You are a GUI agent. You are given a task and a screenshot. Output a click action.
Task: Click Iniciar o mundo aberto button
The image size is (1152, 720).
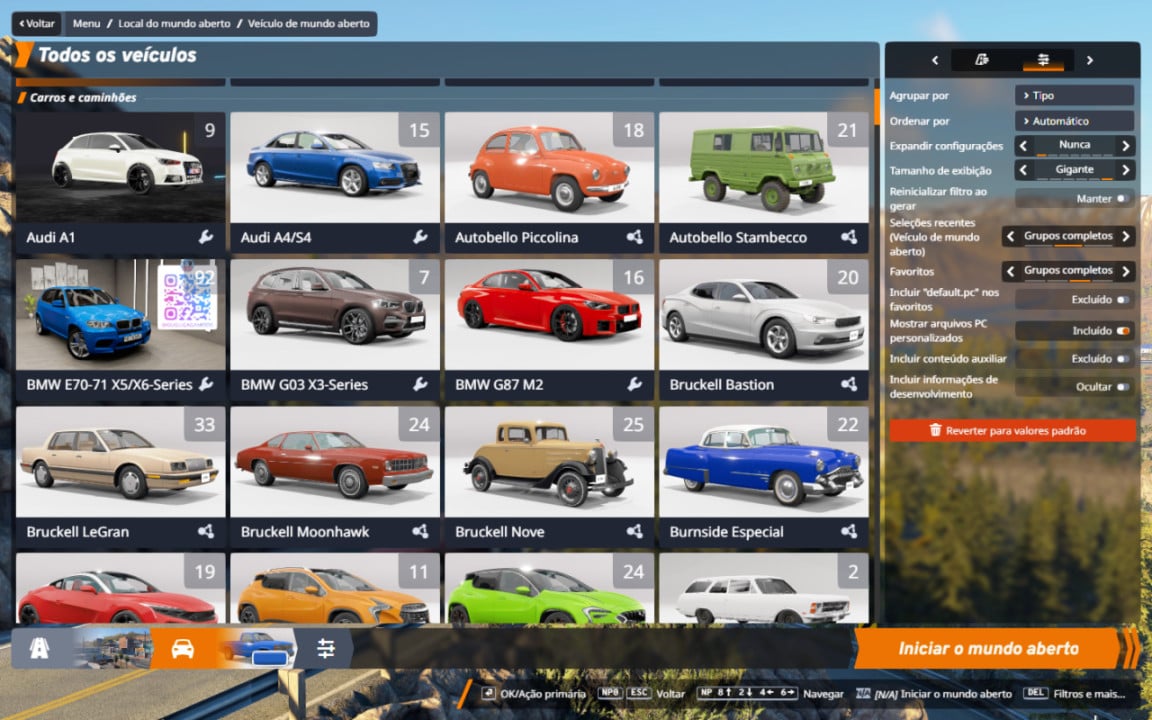(x=988, y=648)
